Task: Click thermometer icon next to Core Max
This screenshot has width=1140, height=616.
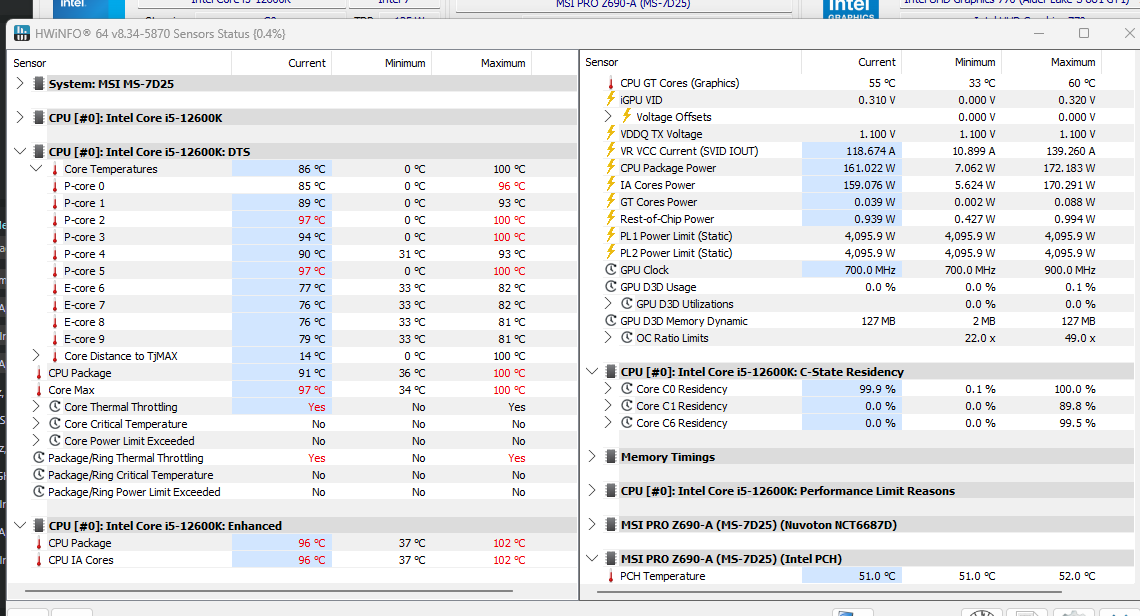Action: point(39,390)
